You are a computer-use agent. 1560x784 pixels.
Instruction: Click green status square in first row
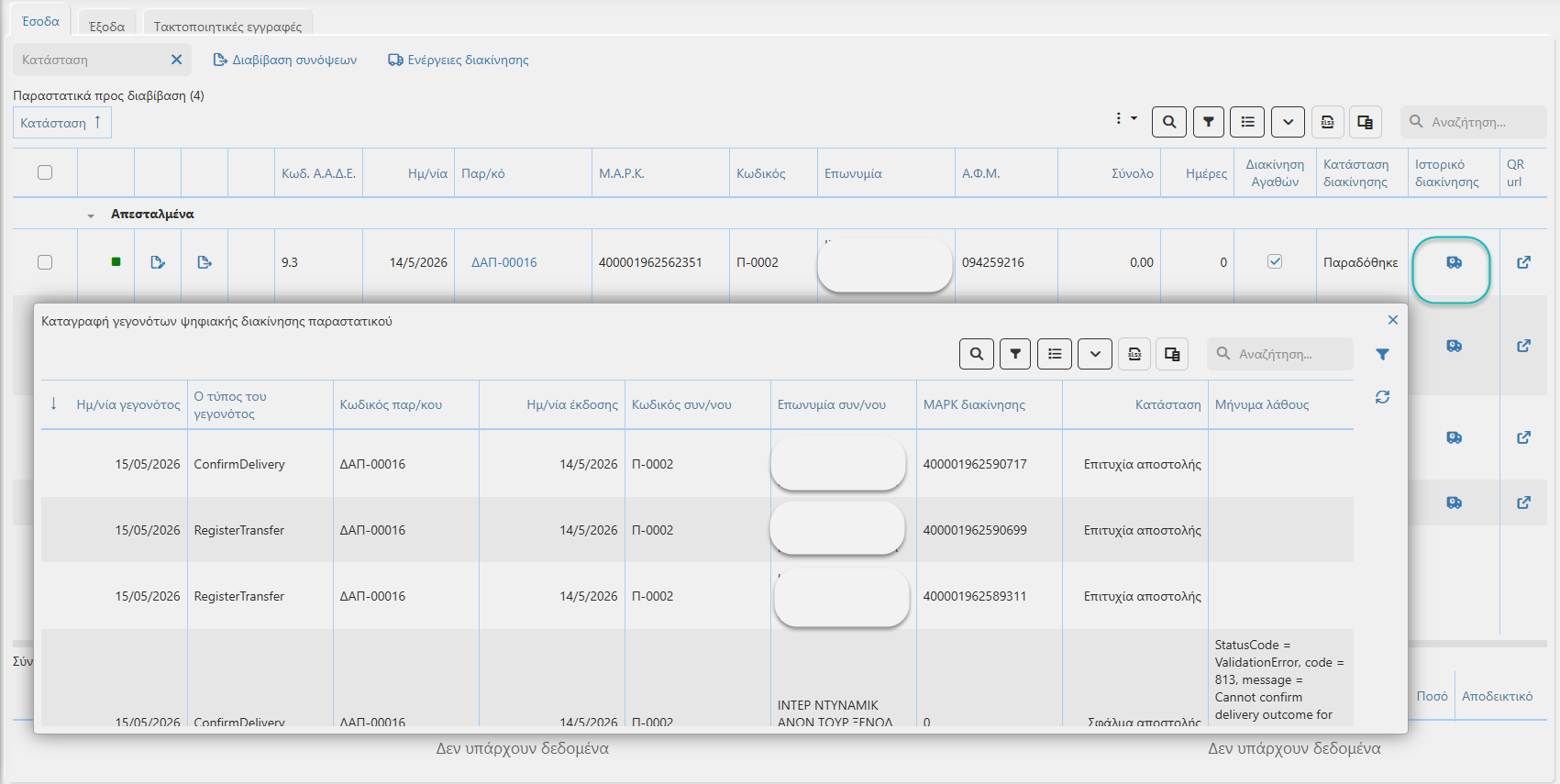tap(116, 262)
